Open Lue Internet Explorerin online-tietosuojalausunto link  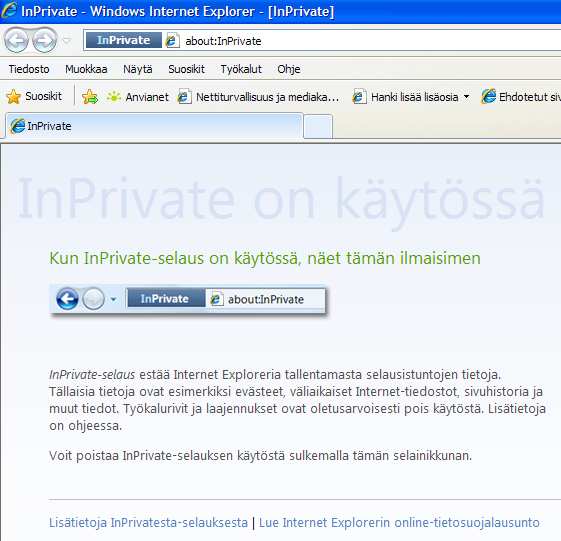click(399, 523)
